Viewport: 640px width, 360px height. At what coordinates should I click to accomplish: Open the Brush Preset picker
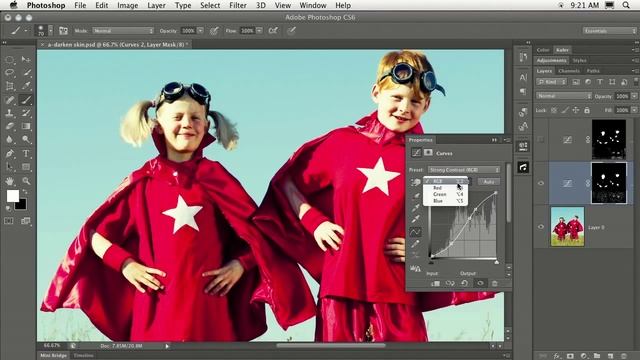pyautogui.click(x=44, y=31)
